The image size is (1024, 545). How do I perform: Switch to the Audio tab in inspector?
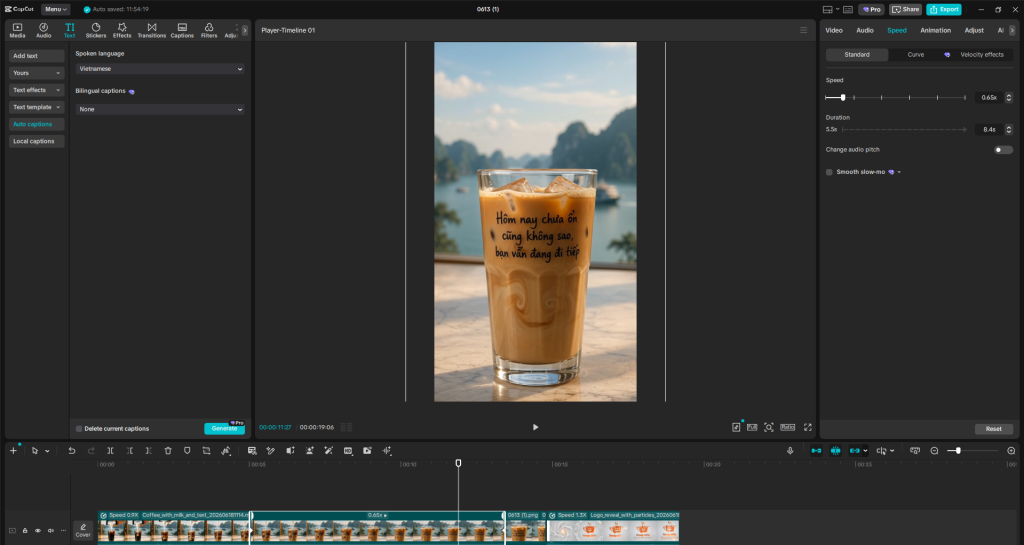coord(865,30)
